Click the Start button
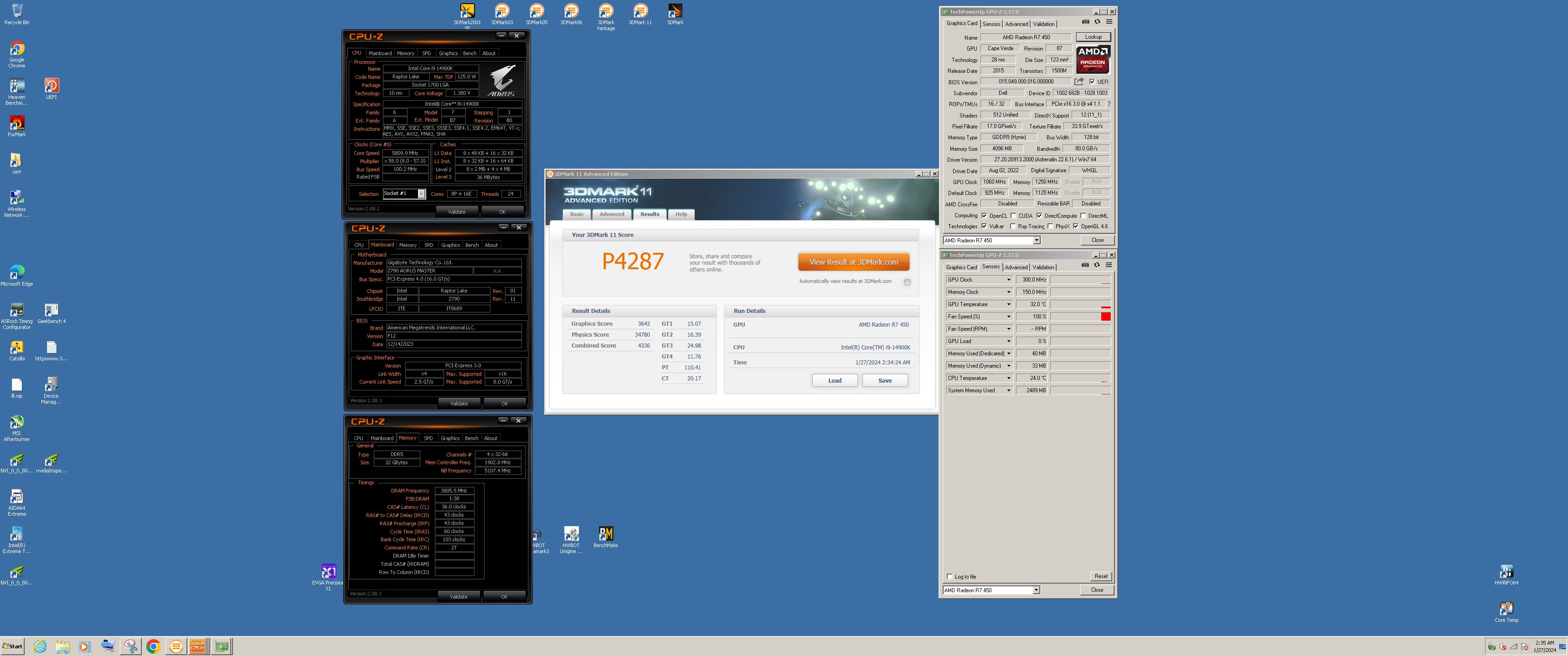1568x656 pixels. tap(13, 646)
